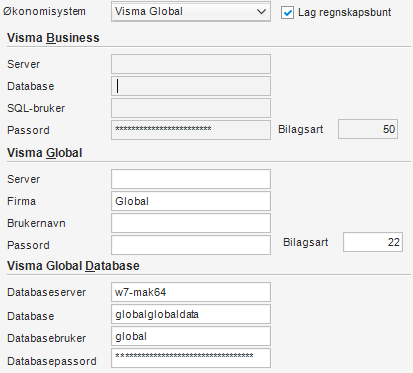Click the Visma Business Server field

pos(191,64)
